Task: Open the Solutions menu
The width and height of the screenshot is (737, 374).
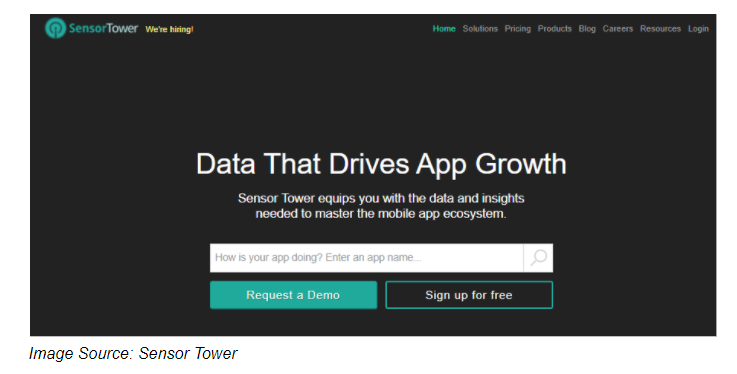Action: click(480, 29)
